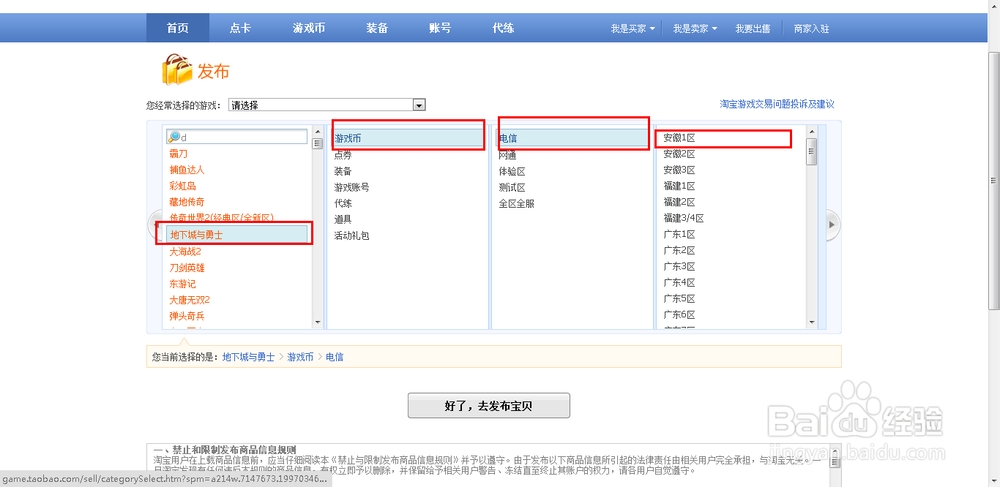1000x487 pixels.
Task: Click the 商家入驻 link
Action: [811, 29]
